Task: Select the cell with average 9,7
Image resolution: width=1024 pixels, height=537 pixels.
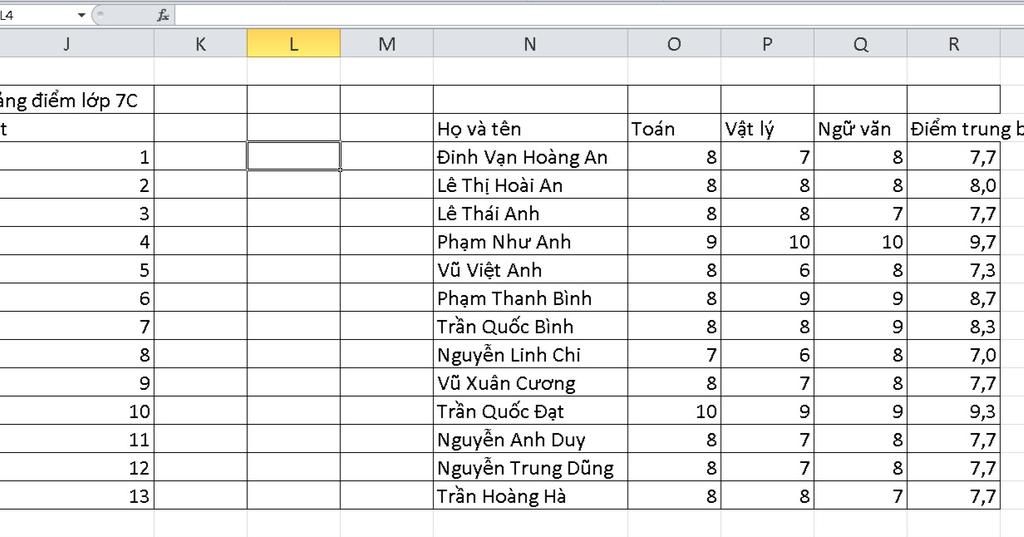Action: tap(953, 242)
